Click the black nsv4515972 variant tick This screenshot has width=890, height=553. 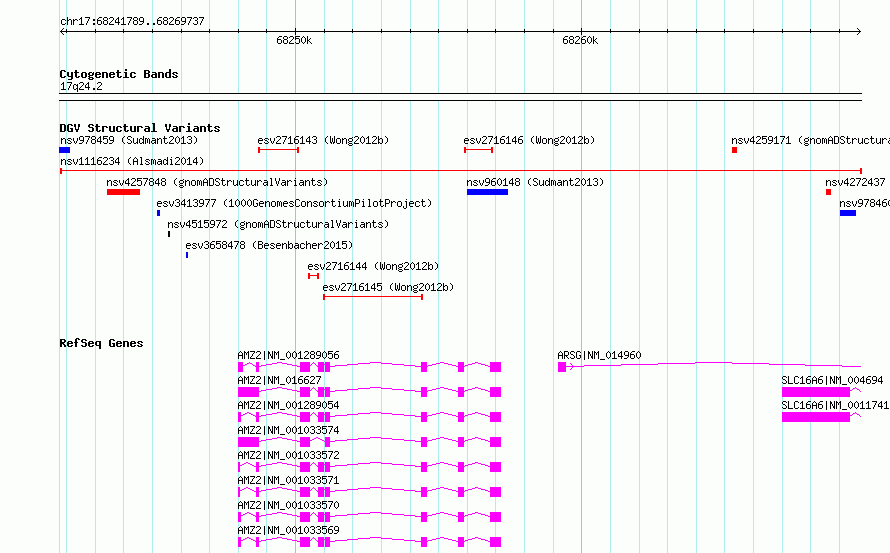click(169, 234)
